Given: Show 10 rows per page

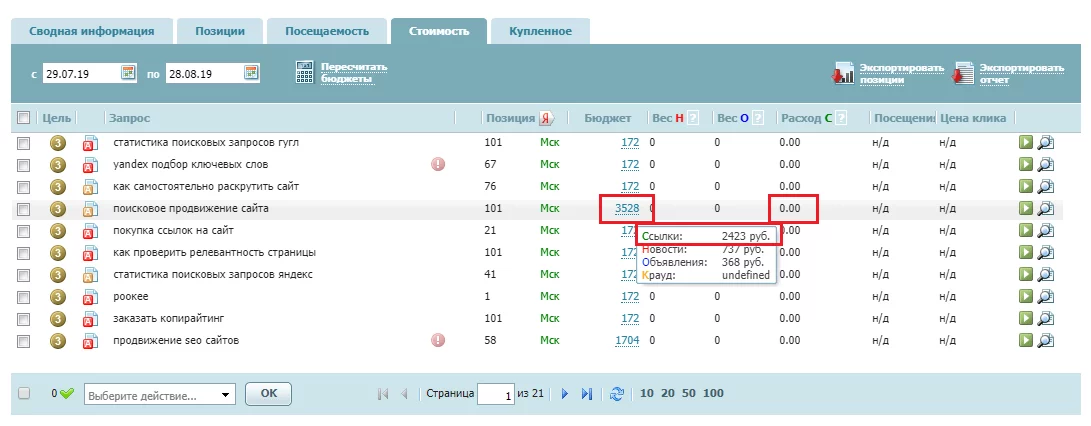Looking at the screenshot, I should pyautogui.click(x=647, y=393).
